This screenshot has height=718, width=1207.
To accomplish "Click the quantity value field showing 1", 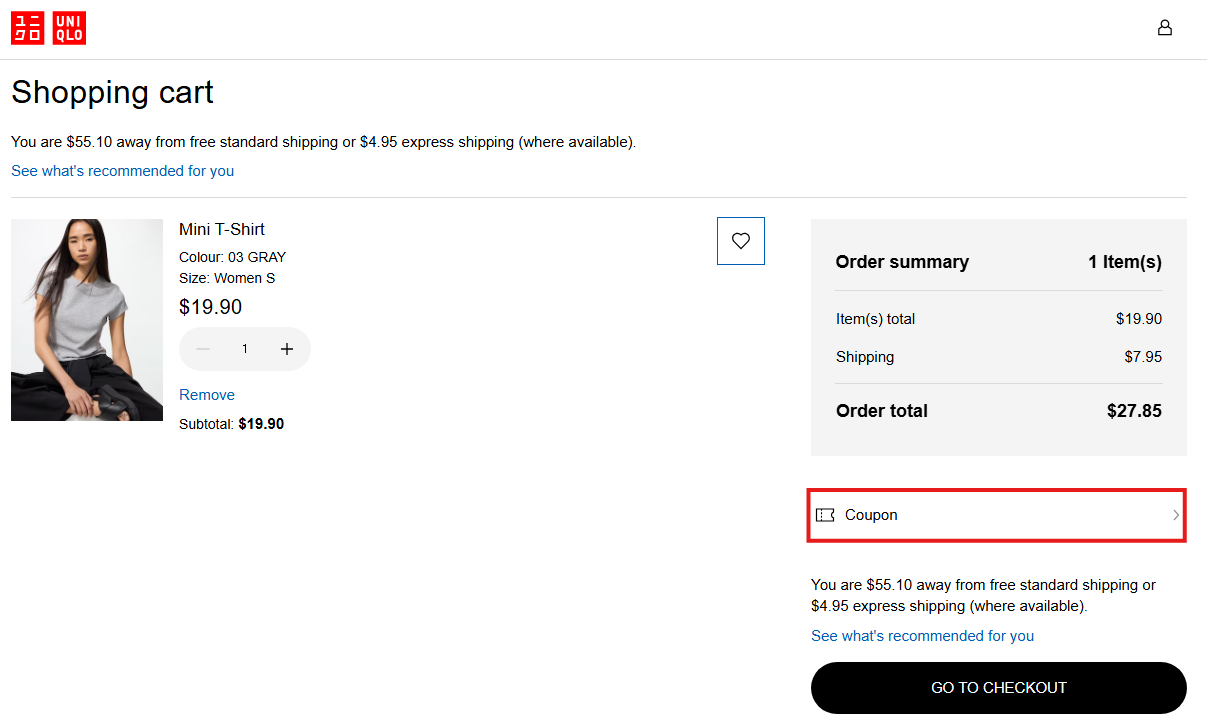I will click(245, 349).
